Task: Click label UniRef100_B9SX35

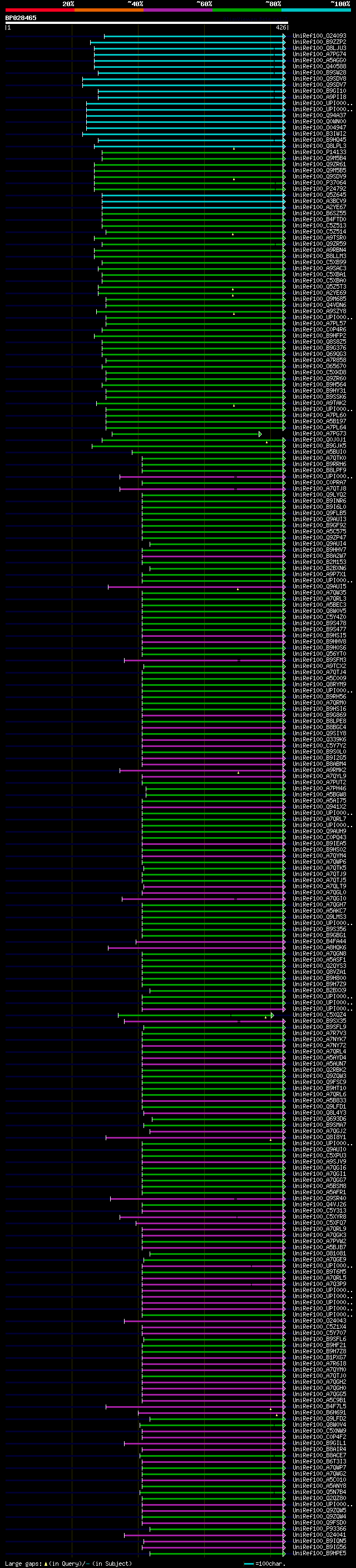Action: [319, 1021]
